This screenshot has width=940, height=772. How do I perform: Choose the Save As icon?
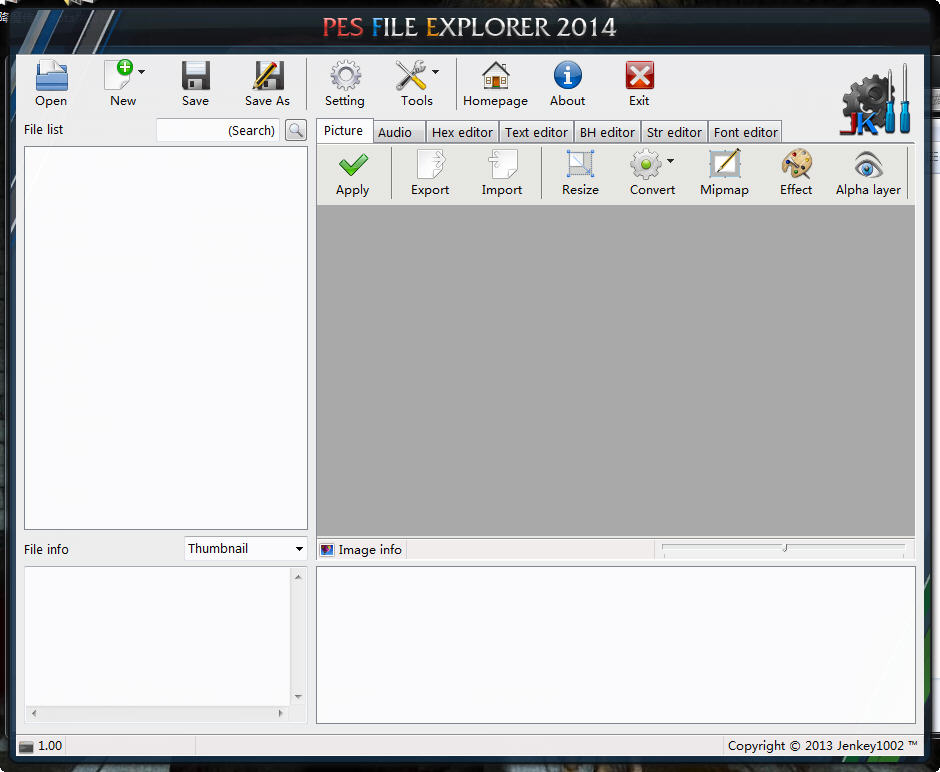(x=268, y=76)
